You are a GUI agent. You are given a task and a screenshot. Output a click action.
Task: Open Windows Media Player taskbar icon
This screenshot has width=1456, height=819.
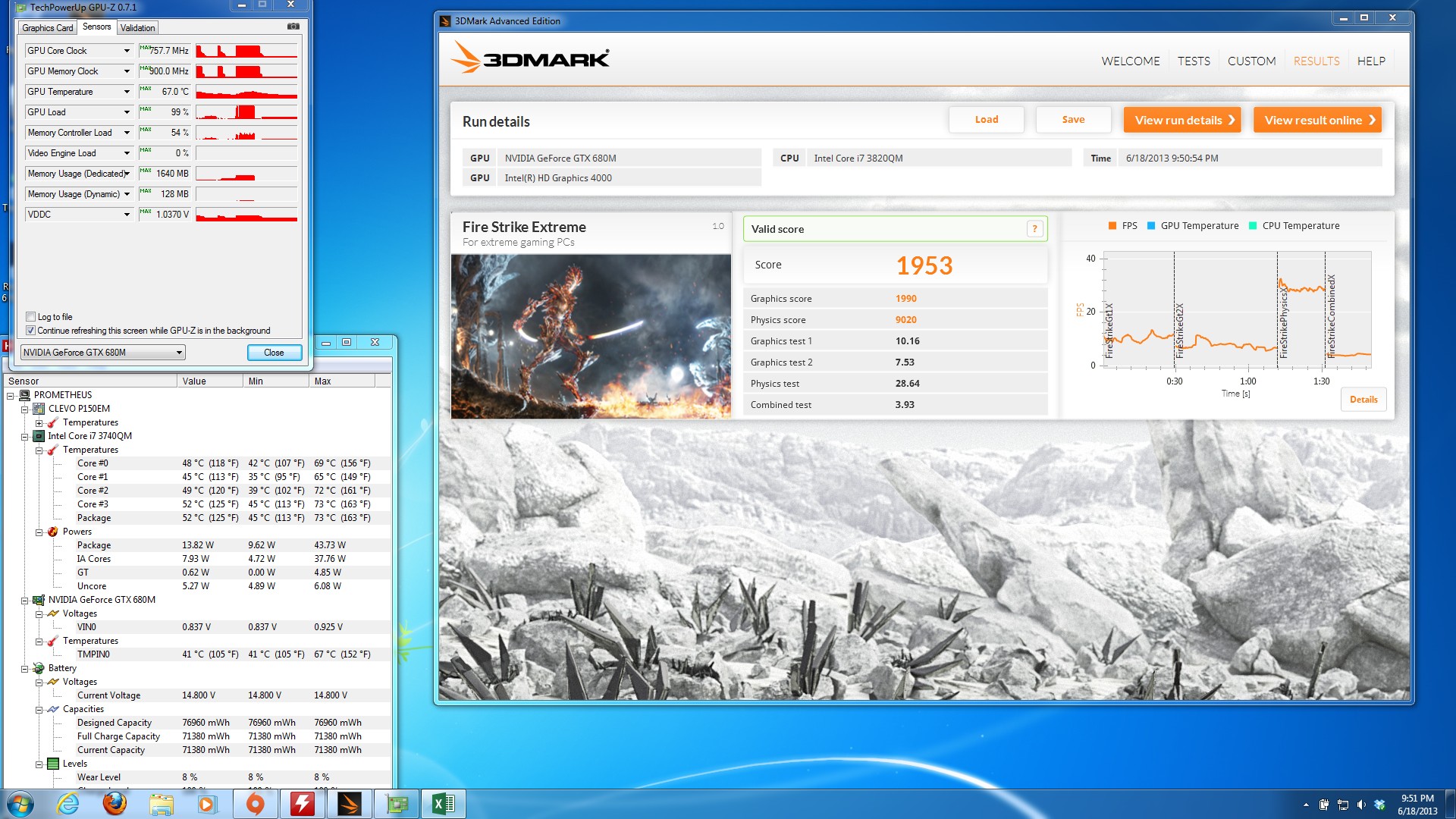(206, 804)
